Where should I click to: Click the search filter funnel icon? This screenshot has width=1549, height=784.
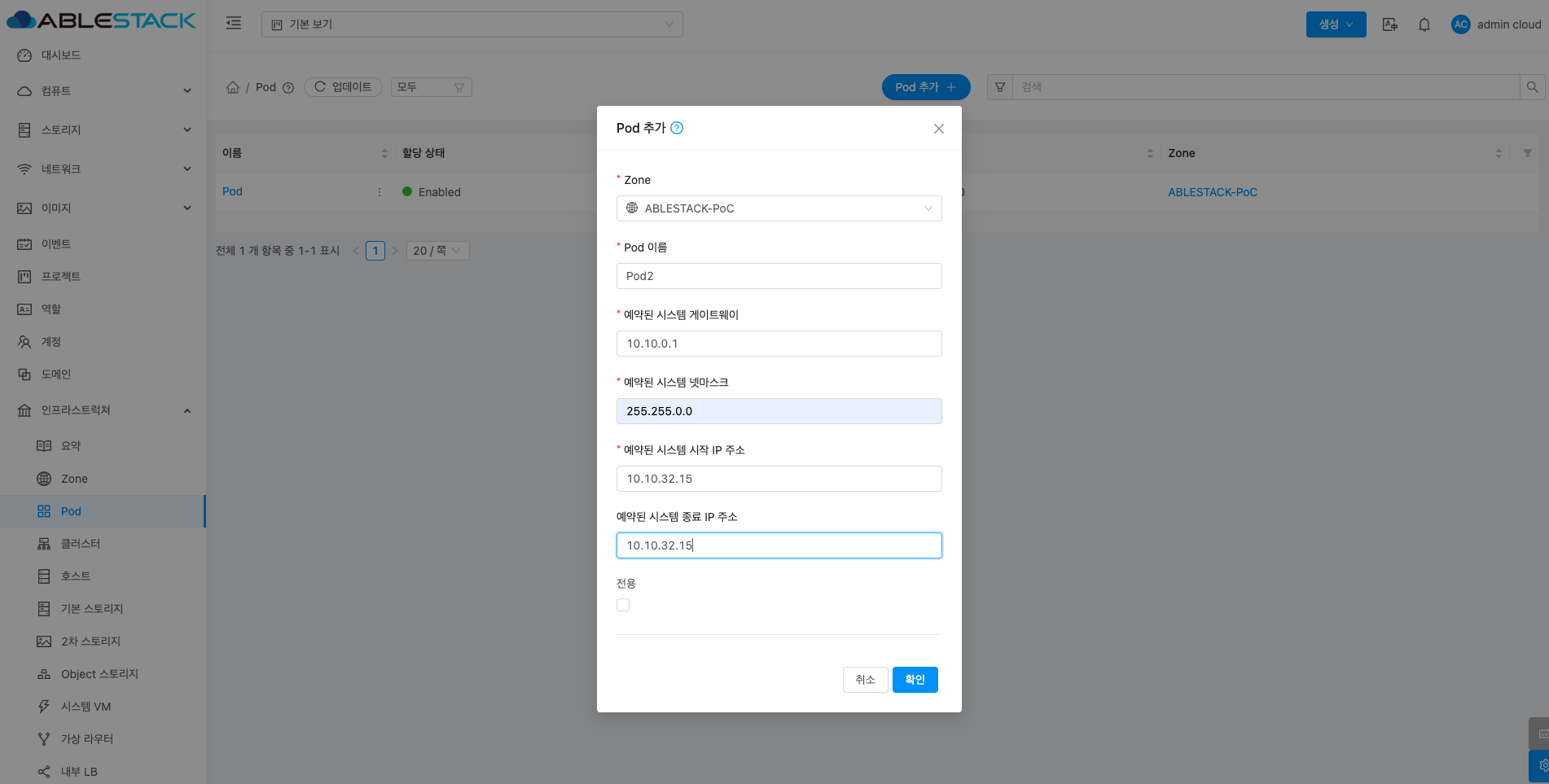coord(1000,87)
